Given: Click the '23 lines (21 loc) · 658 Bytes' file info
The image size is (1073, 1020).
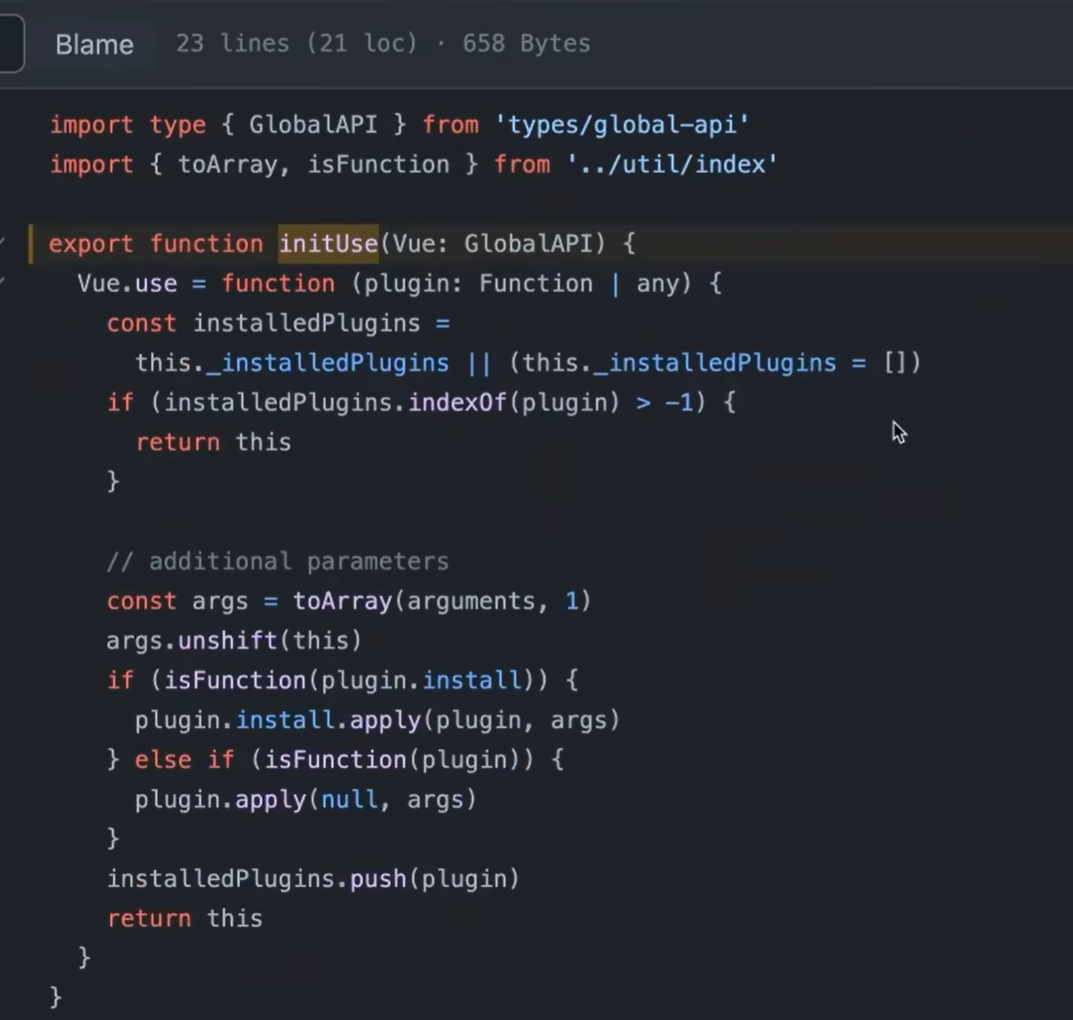Looking at the screenshot, I should (383, 43).
